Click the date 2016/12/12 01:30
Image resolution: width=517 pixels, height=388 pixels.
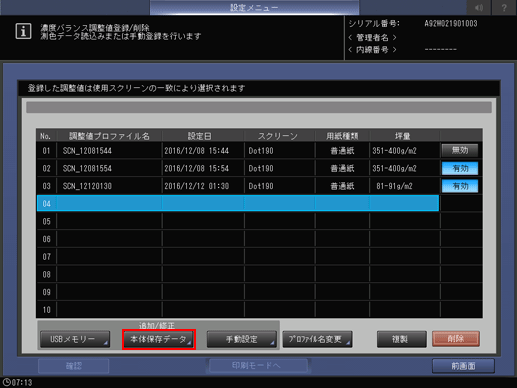(x=196, y=186)
